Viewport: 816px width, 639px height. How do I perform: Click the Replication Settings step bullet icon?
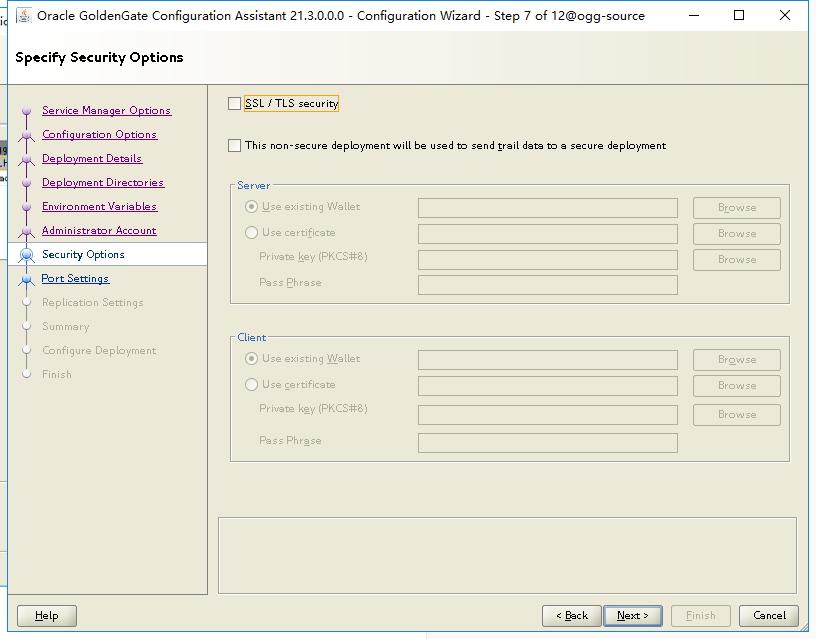[27, 302]
